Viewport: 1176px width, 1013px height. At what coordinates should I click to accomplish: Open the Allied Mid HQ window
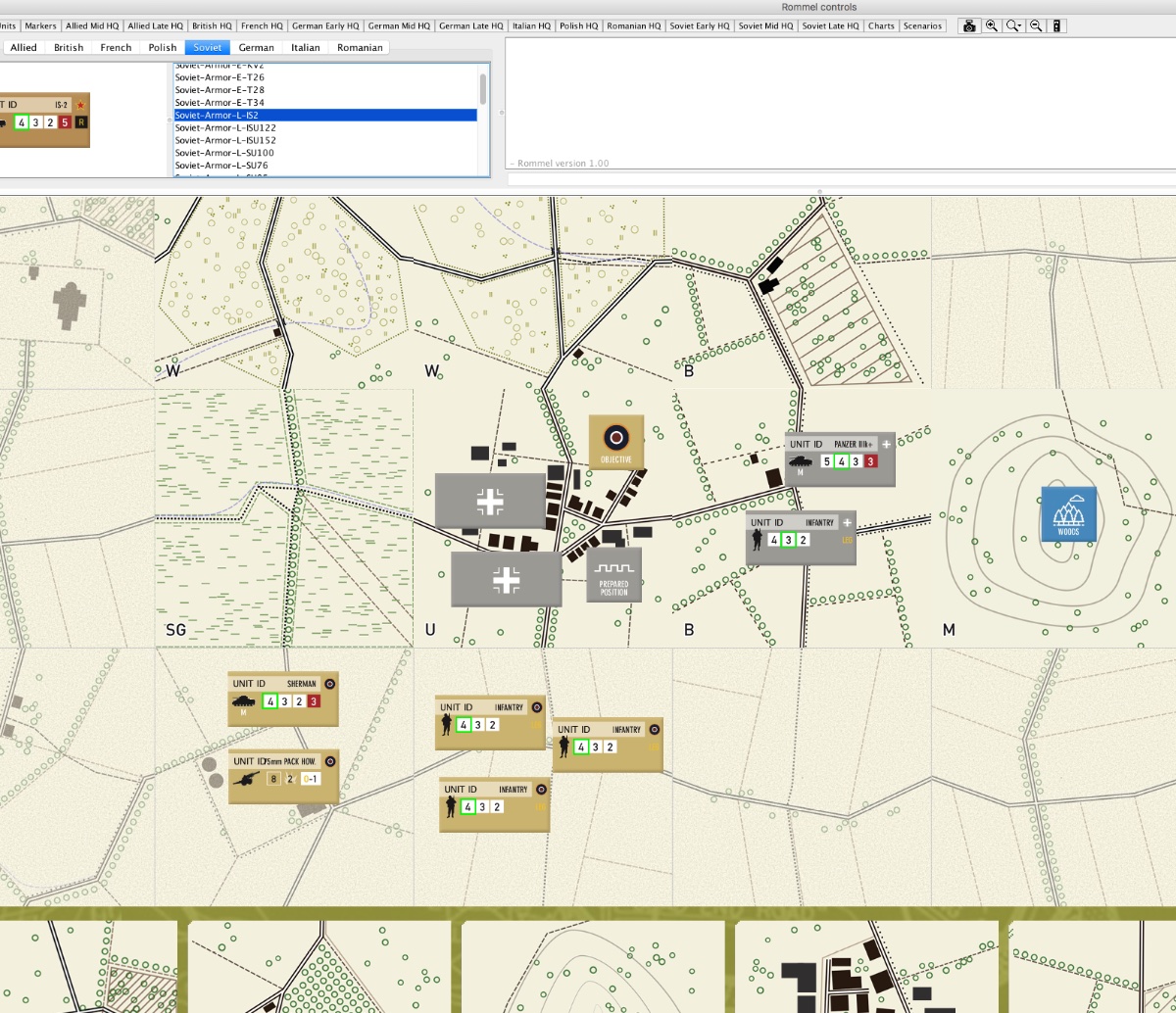click(x=92, y=26)
